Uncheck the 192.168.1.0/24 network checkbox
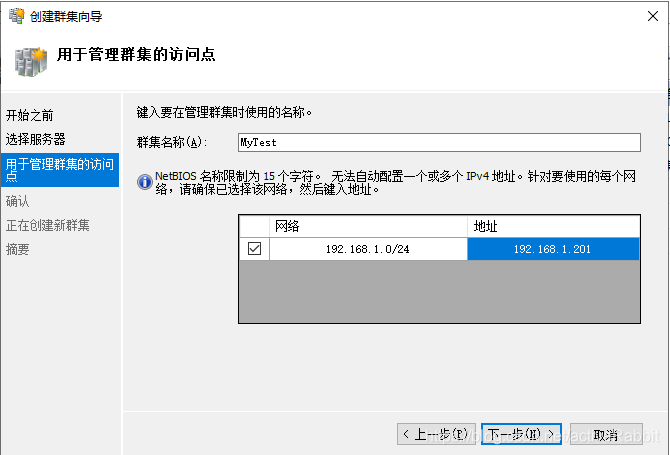 (x=254, y=248)
